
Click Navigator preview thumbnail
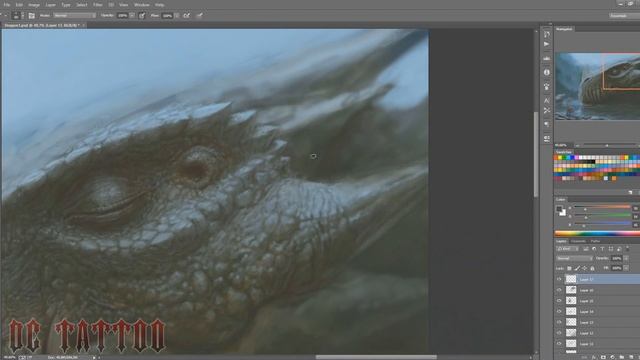pos(598,86)
